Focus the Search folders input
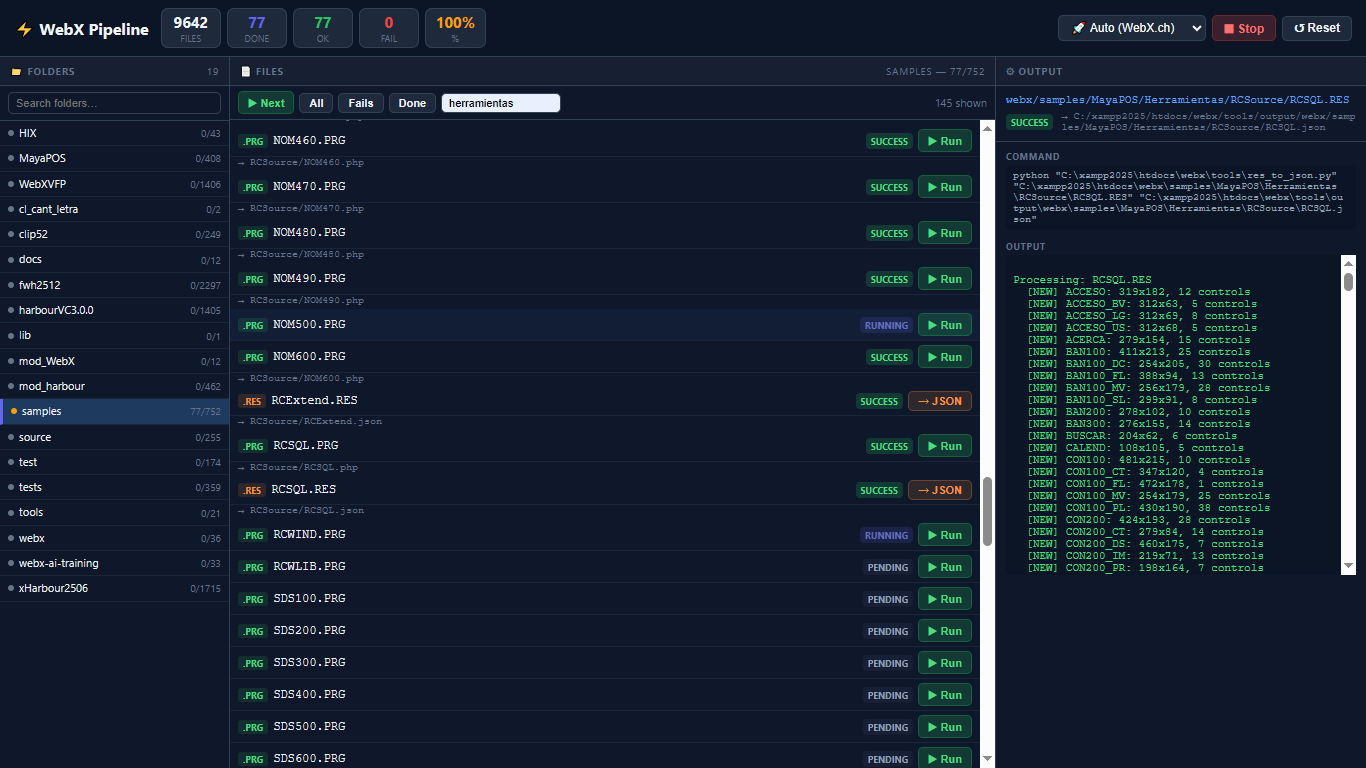Screen dimensions: 1366x768 tap(114, 103)
